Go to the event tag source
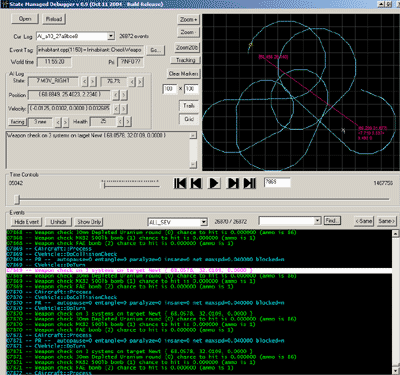This screenshot has width=400, height=375. (155, 50)
